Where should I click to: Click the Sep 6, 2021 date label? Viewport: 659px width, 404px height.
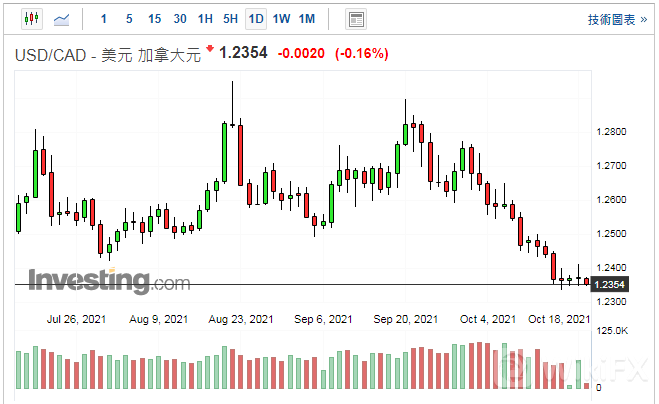pyautogui.click(x=323, y=320)
